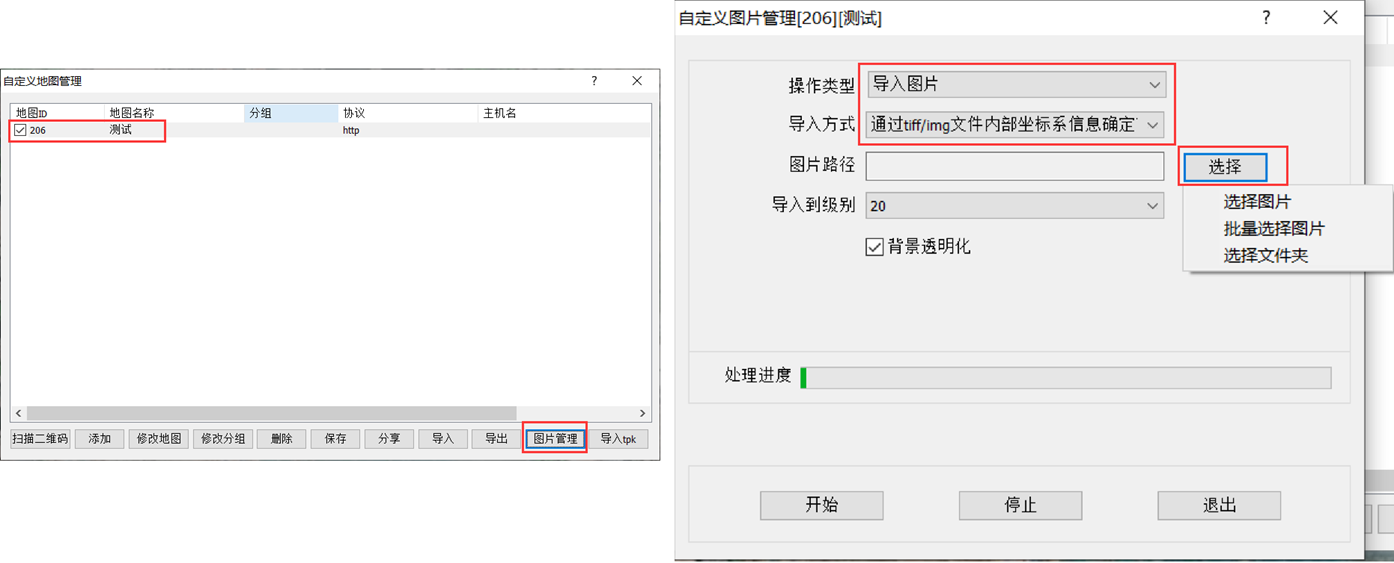Toggle checkbox for map ID 206
This screenshot has width=1394, height=563.
(x=20, y=130)
